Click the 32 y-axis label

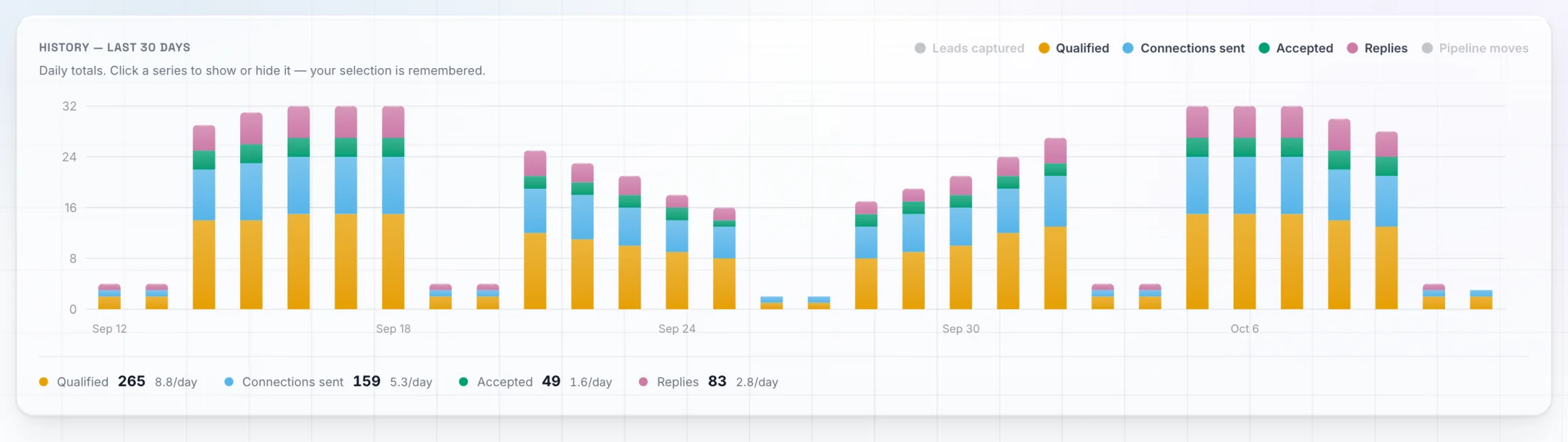click(70, 106)
